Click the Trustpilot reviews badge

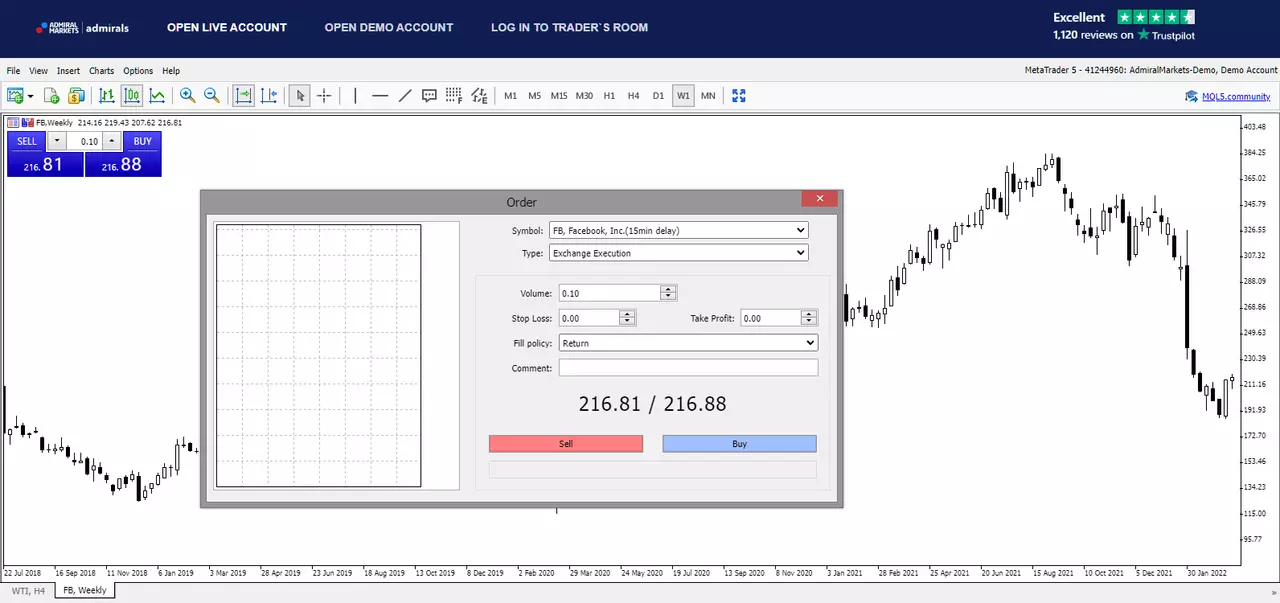1124,26
